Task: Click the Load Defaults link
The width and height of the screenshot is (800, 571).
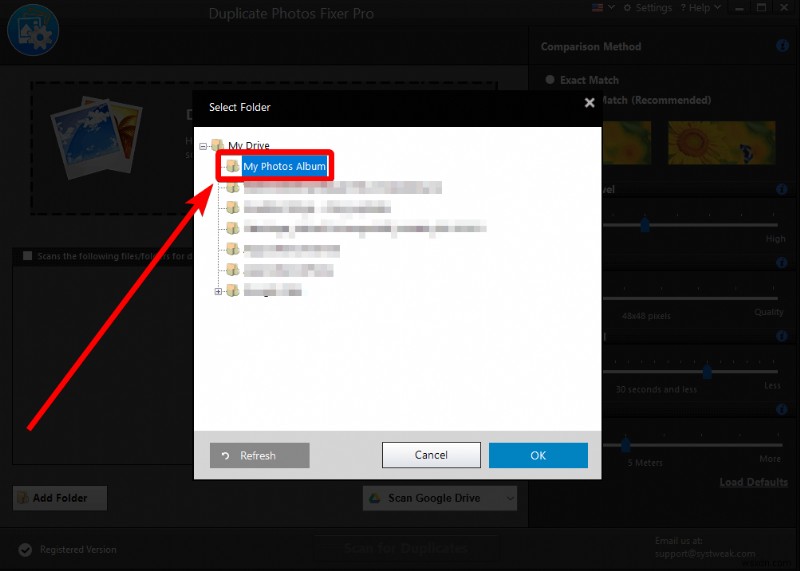Action: [754, 482]
